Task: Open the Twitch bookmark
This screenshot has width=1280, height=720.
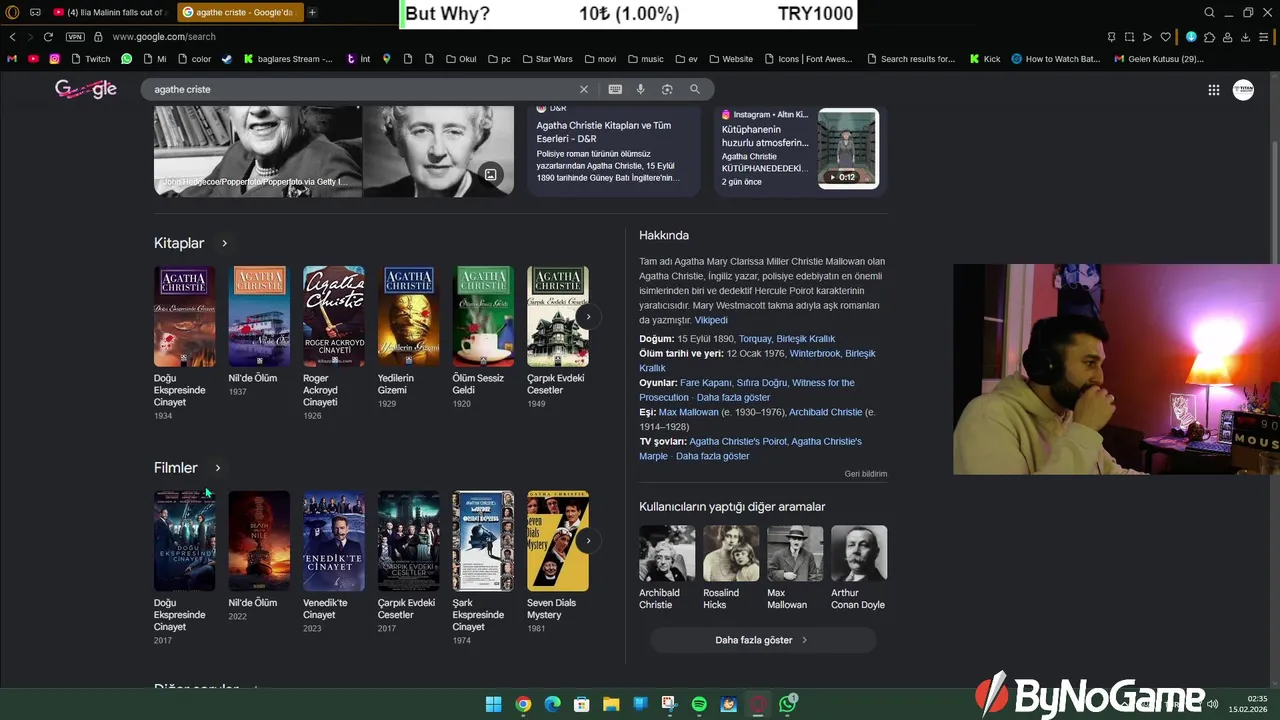Action: tap(90, 59)
